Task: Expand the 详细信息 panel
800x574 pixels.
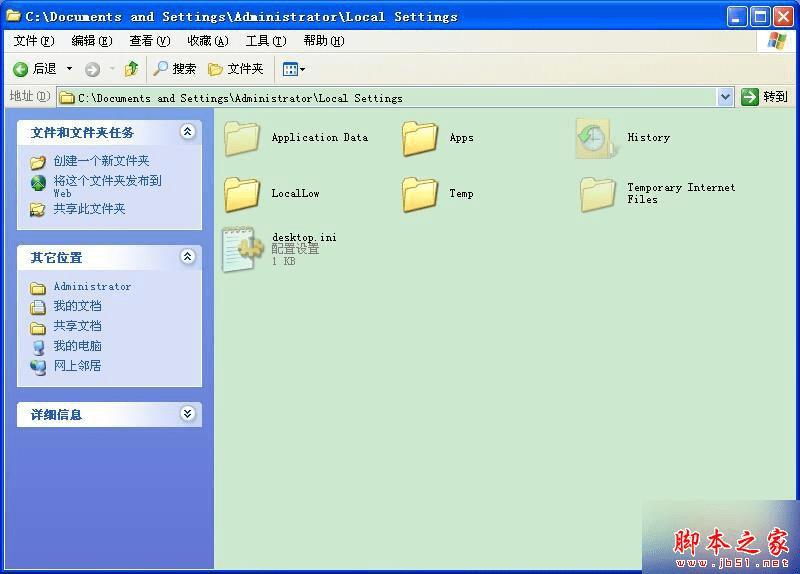Action: click(187, 413)
